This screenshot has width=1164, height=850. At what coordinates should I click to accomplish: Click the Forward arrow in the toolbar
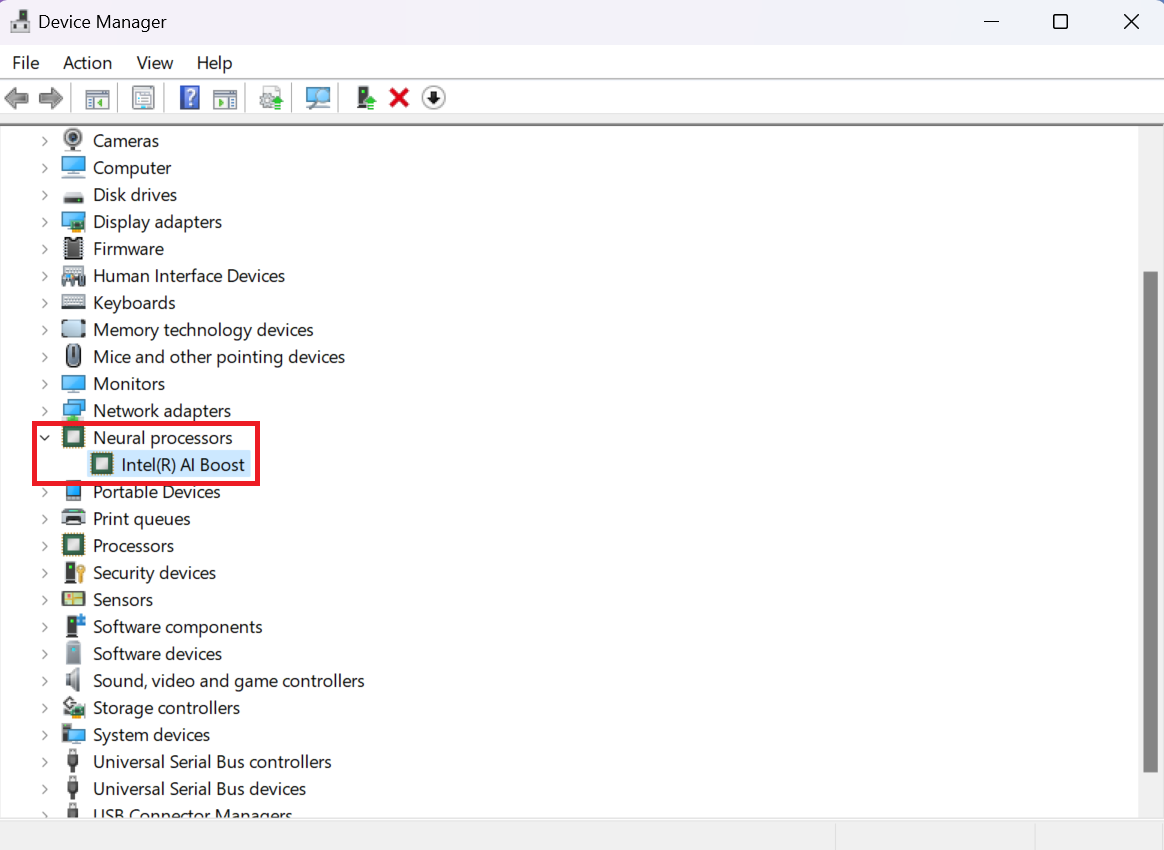point(50,98)
